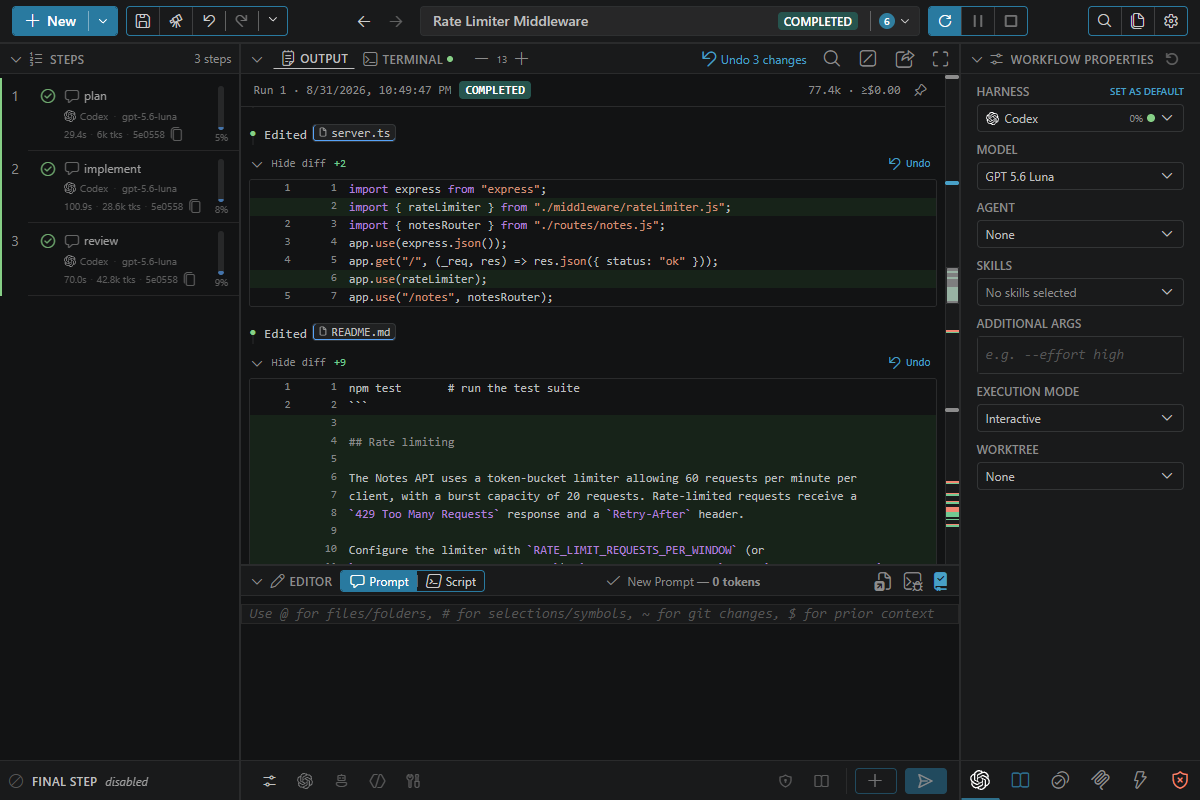The height and width of the screenshot is (800, 1200).
Task: Click the tools utensils icon in bottom bar
Action: tap(412, 781)
